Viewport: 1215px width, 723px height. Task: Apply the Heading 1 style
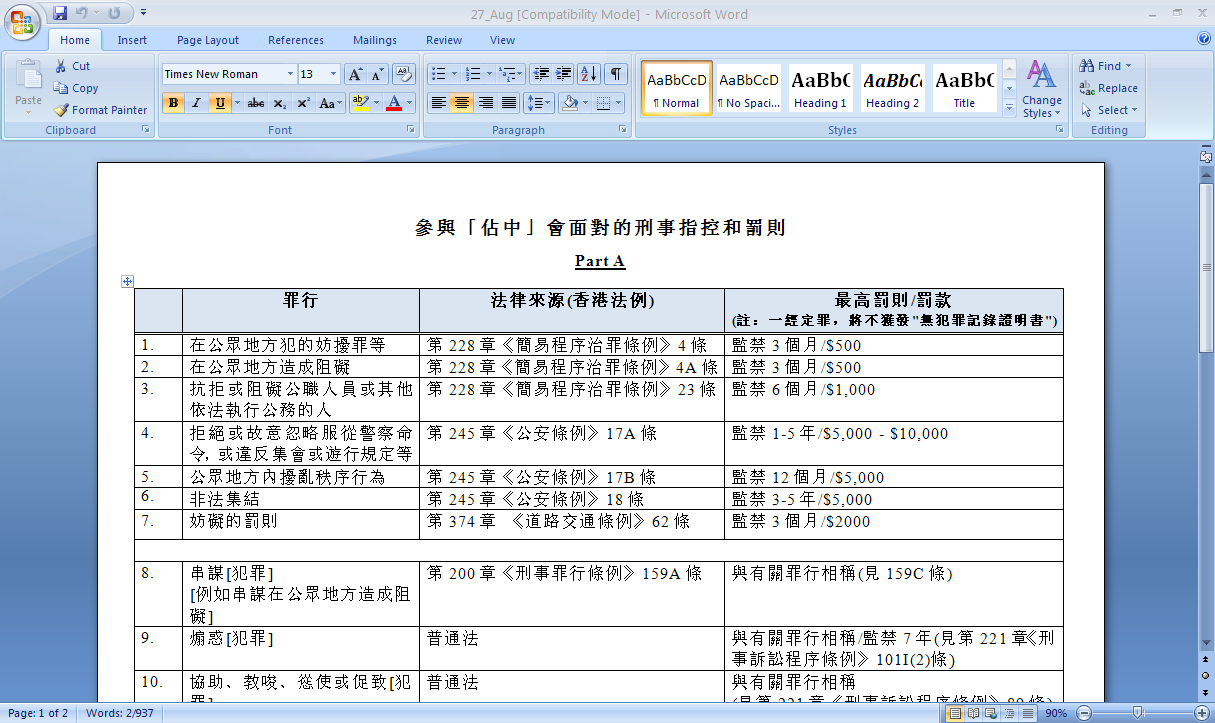pyautogui.click(x=820, y=88)
